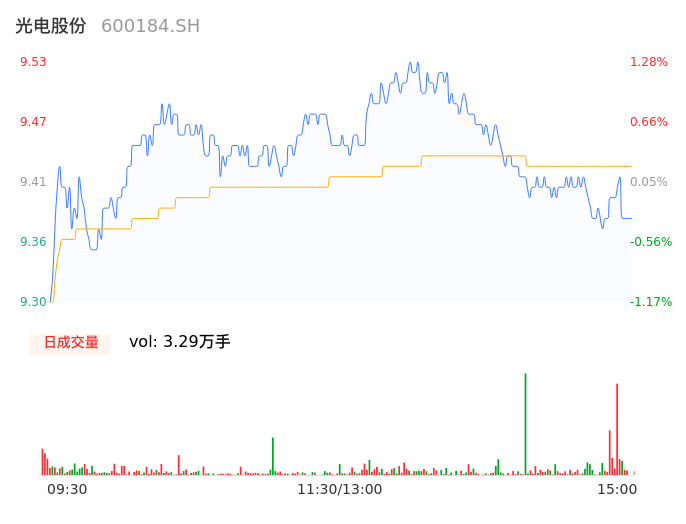
Task: Click the 9.41 price axis label
Action: tap(33, 182)
